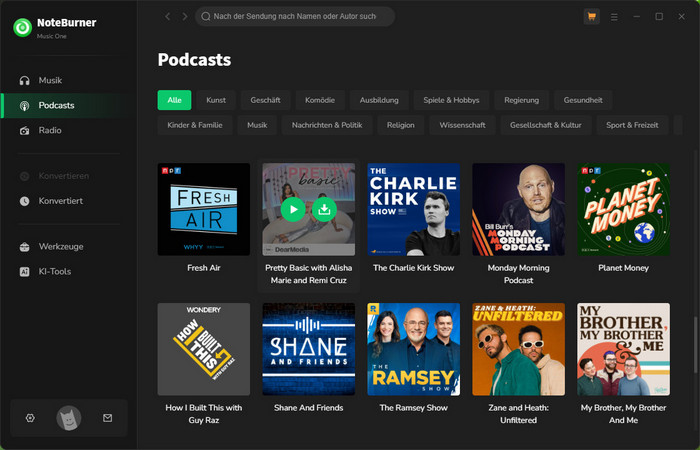Open the Werkzeuge toolbox icon
700x450 pixels.
coord(25,246)
